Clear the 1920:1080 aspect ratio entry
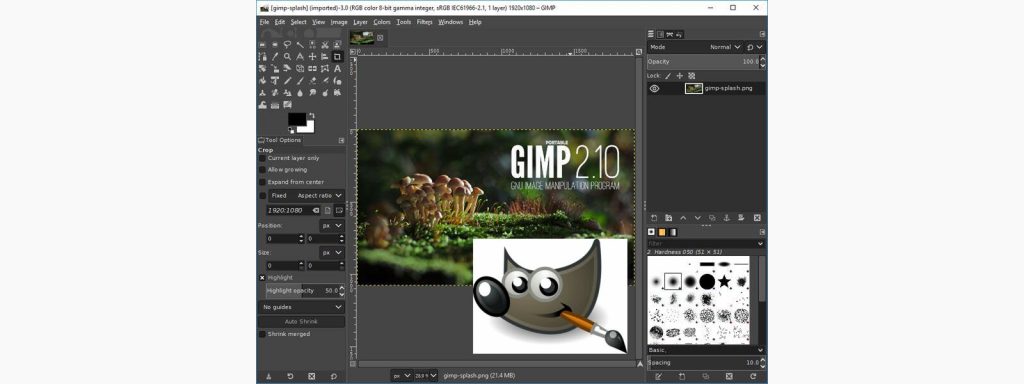The width and height of the screenshot is (1024, 384). pyautogui.click(x=315, y=210)
